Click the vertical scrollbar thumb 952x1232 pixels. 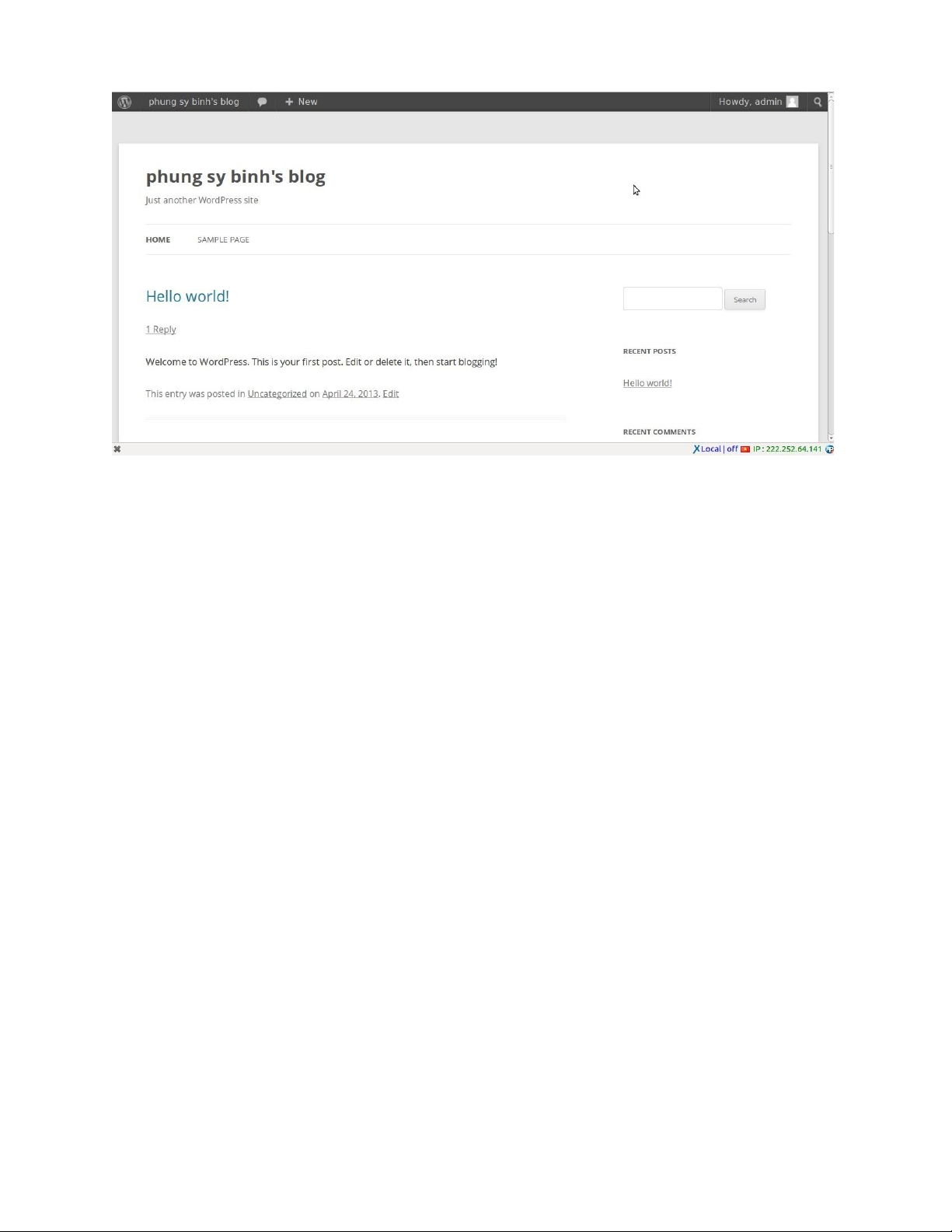(831, 167)
